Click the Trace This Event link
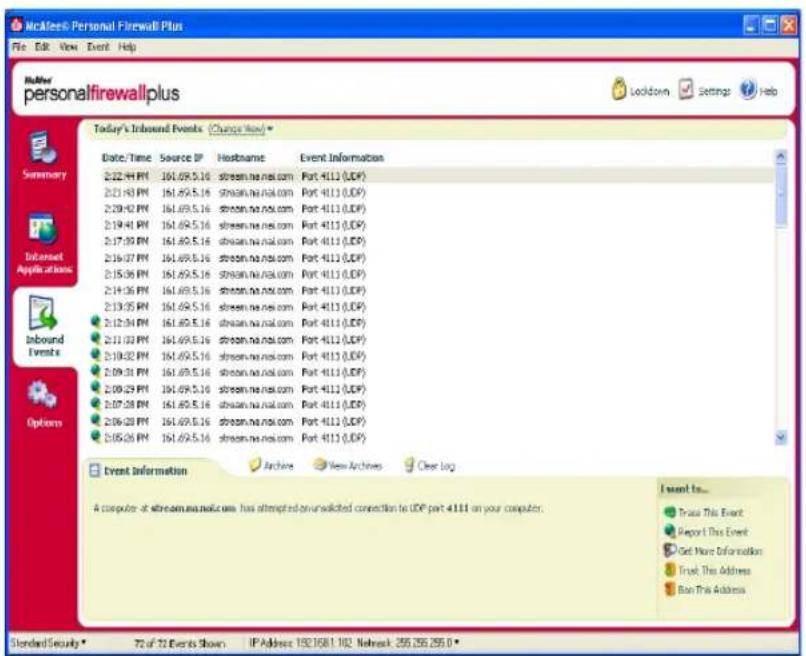This screenshot has height=656, width=806. pos(711,513)
